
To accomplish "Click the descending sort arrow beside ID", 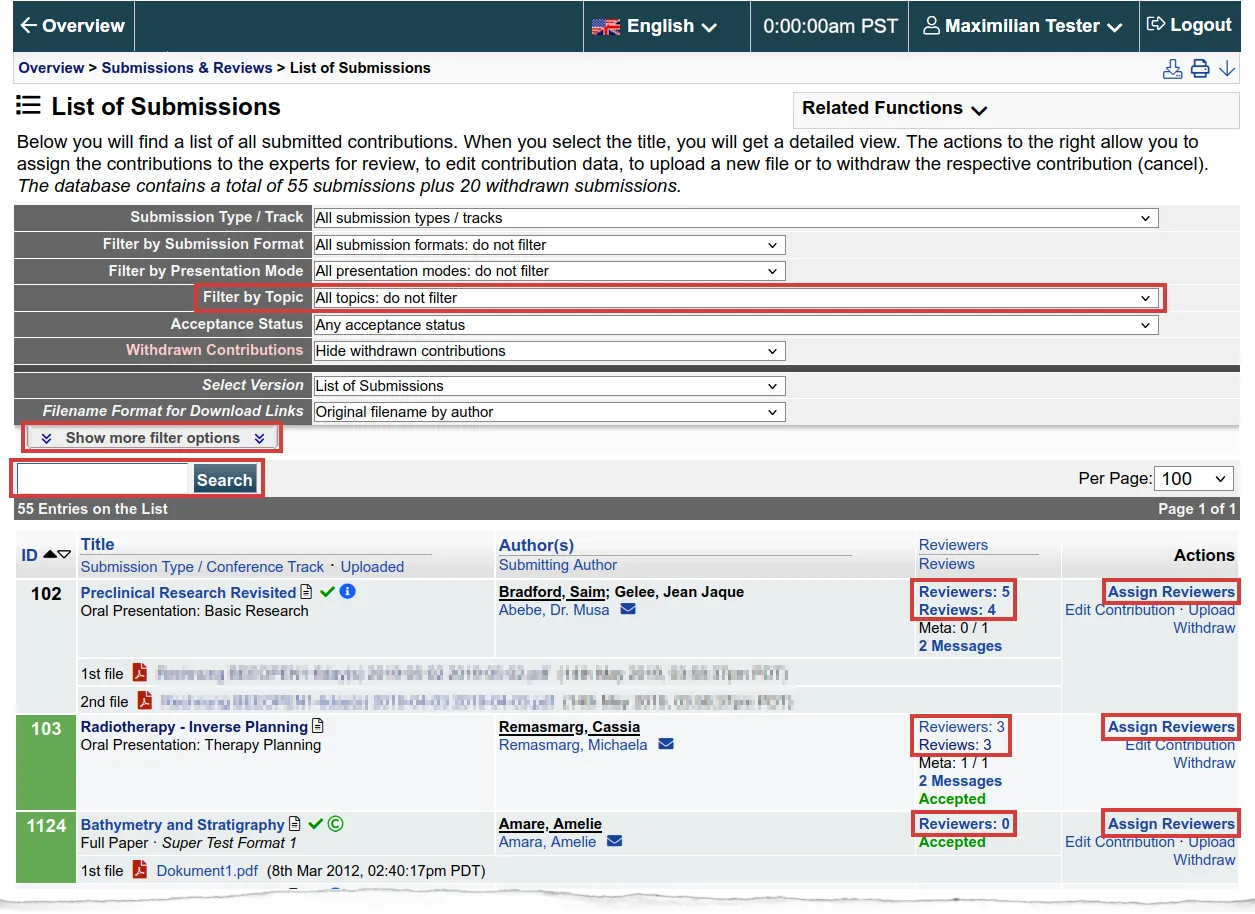I will pos(65,555).
